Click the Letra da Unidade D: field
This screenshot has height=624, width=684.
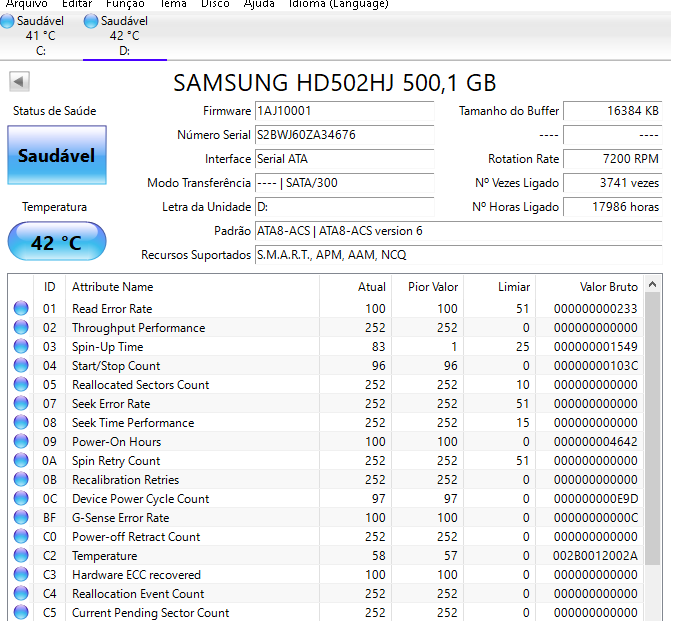pos(344,207)
